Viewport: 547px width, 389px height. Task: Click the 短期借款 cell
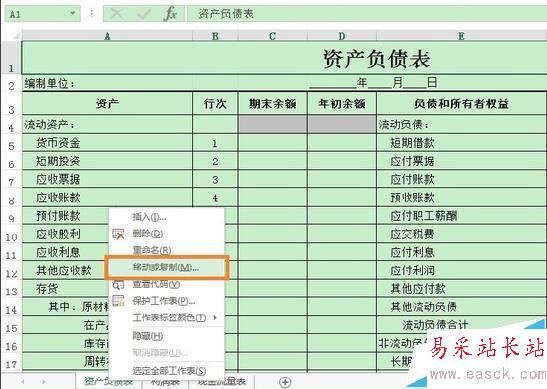(462, 143)
